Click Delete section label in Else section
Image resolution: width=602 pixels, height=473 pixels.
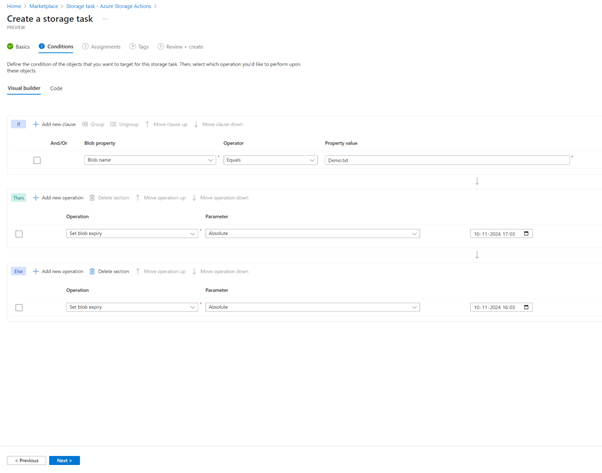click(x=114, y=271)
